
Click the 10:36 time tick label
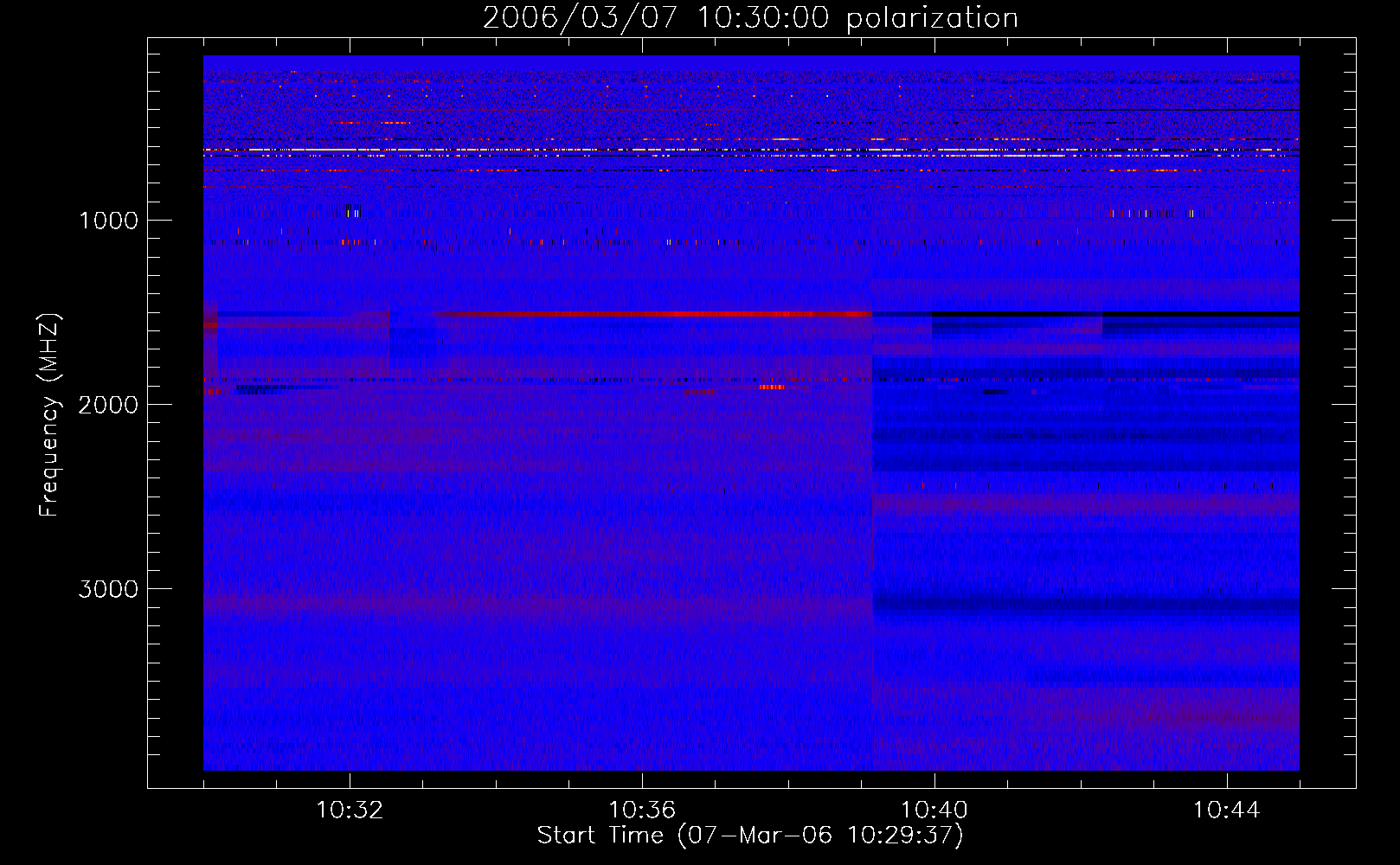point(642,811)
